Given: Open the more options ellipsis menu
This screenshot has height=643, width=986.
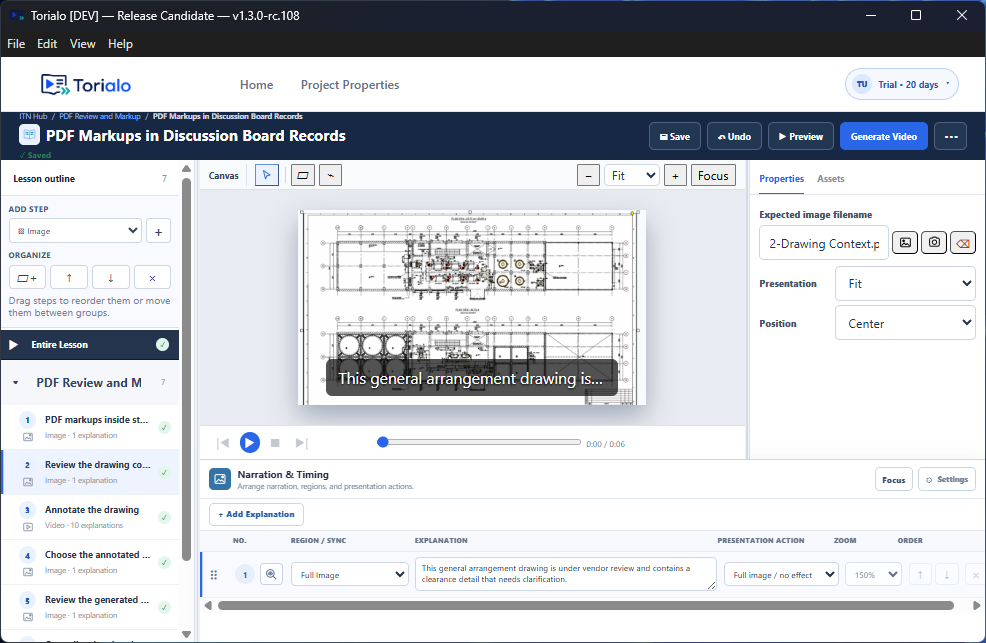Looking at the screenshot, I should [951, 136].
